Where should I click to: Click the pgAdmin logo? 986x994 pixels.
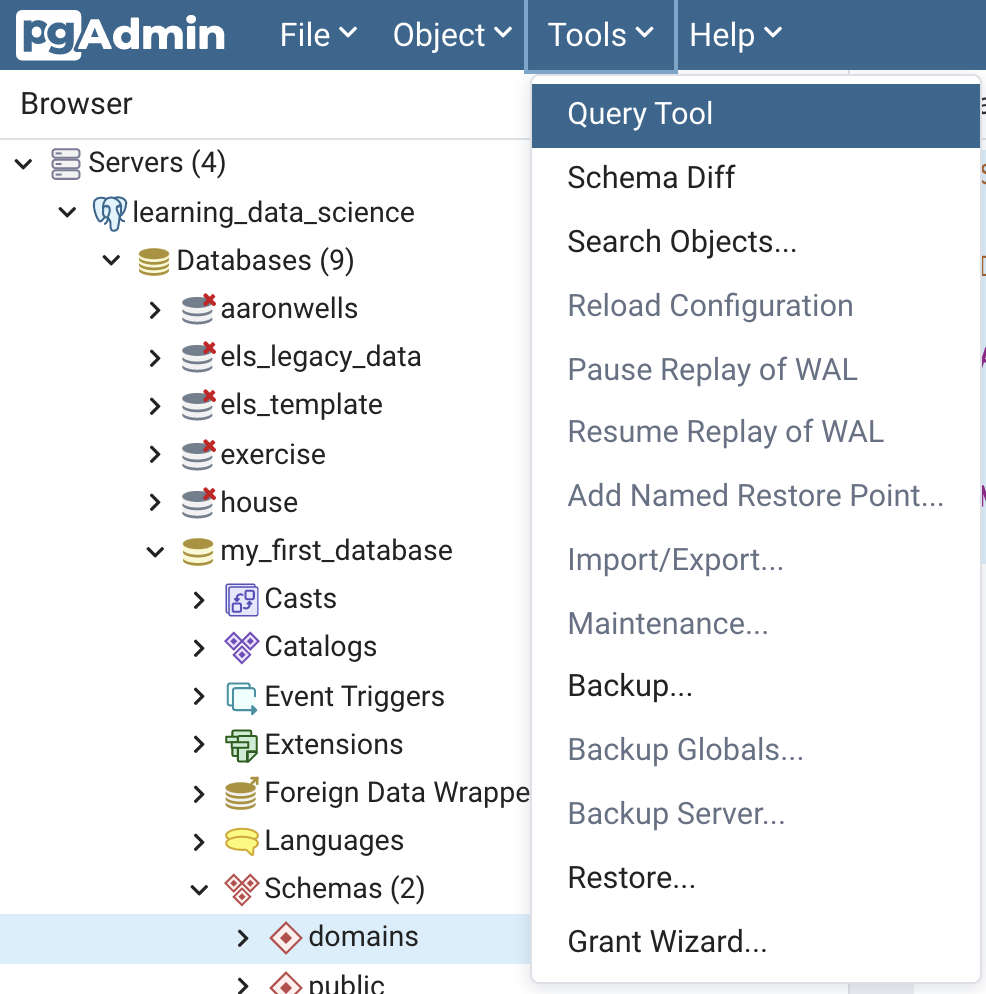click(121, 35)
